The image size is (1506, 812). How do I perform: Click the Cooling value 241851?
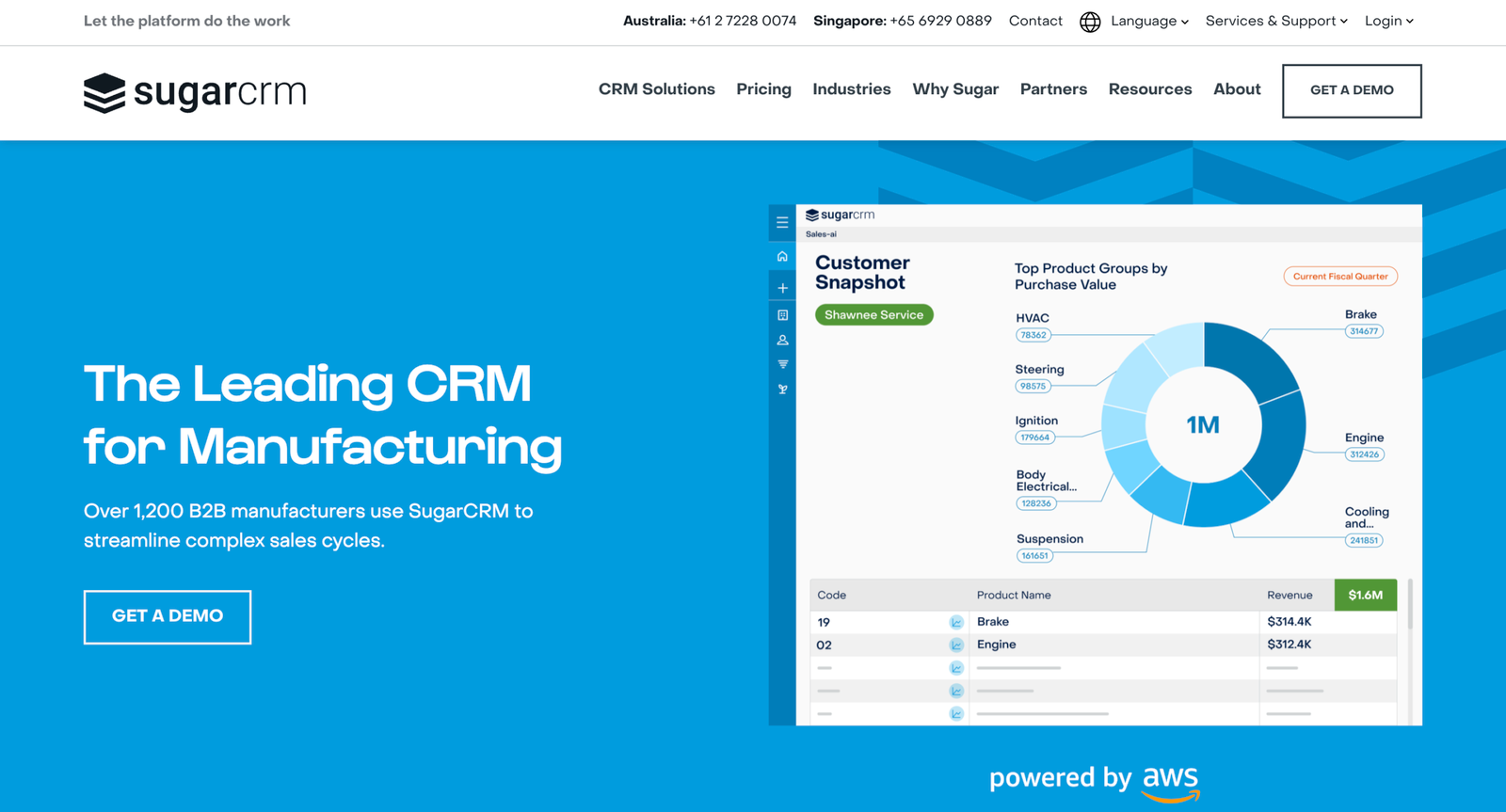click(1364, 541)
